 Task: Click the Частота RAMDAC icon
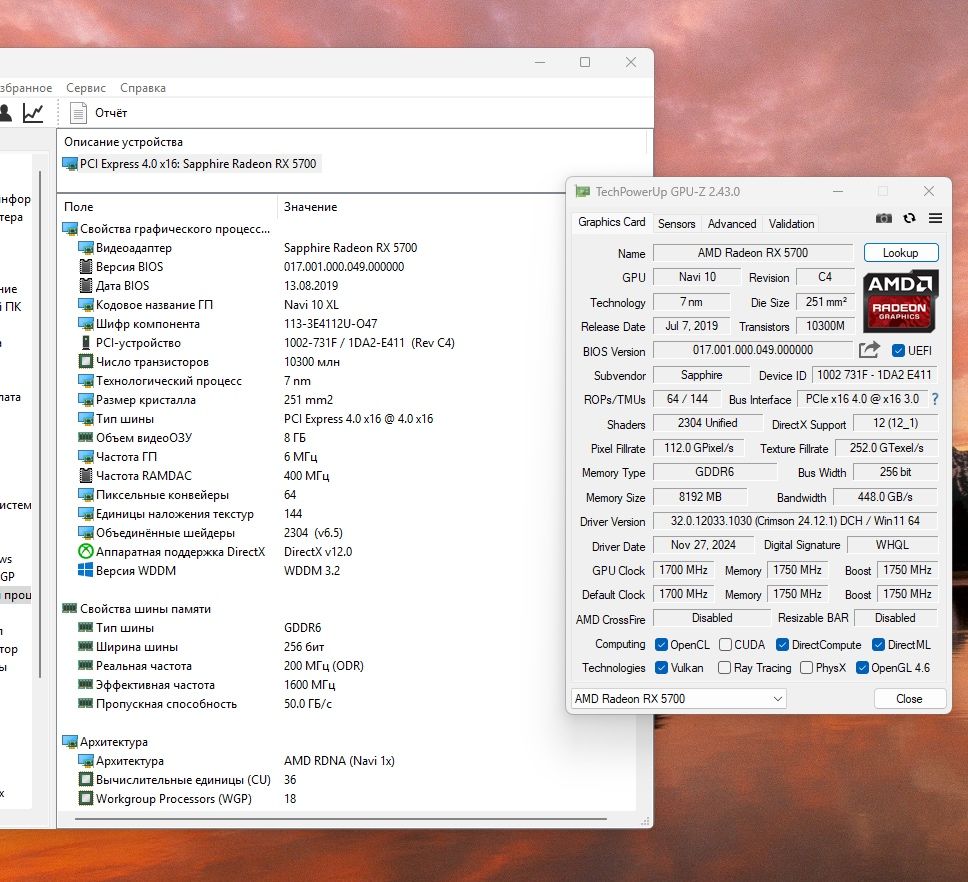point(86,475)
